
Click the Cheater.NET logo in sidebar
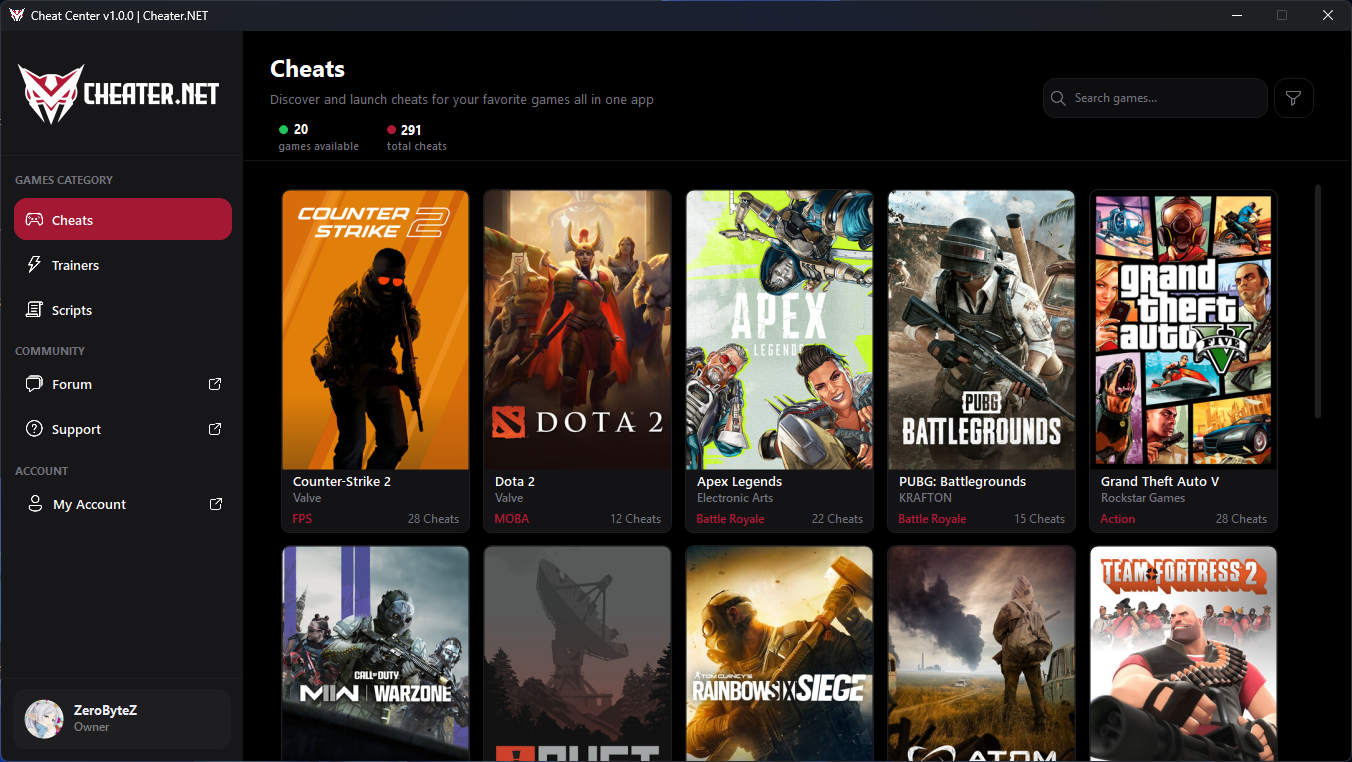[119, 94]
